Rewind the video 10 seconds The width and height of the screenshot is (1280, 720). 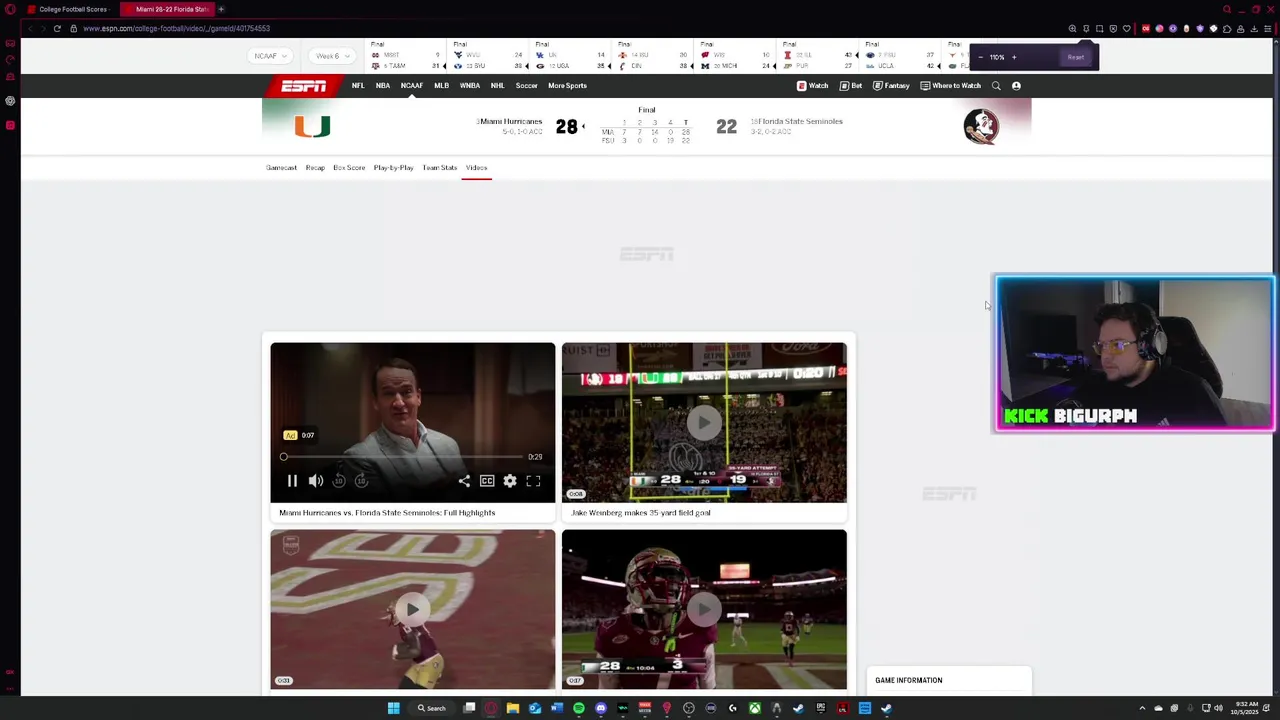click(x=339, y=481)
